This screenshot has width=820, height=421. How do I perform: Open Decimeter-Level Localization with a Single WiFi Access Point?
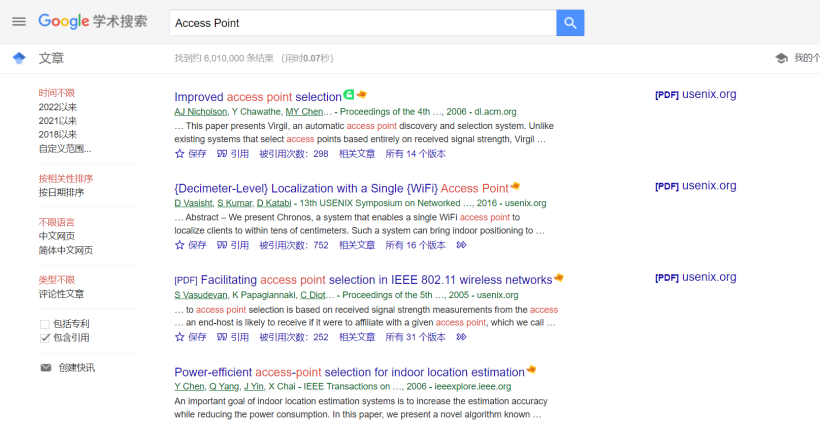(x=341, y=188)
